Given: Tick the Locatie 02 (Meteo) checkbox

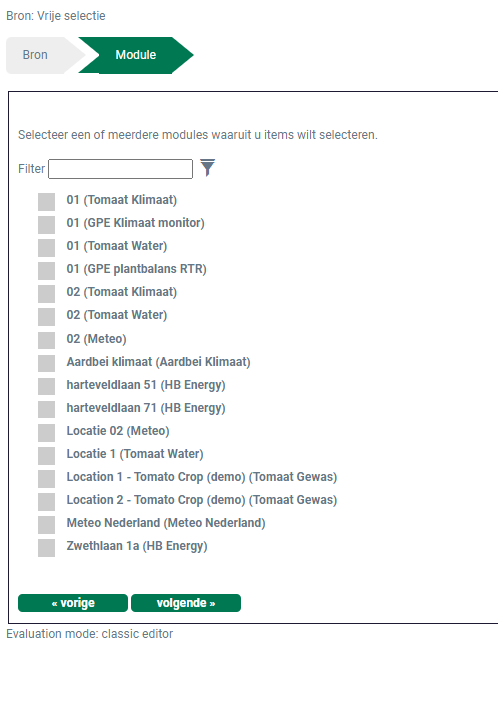Looking at the screenshot, I should [46, 433].
